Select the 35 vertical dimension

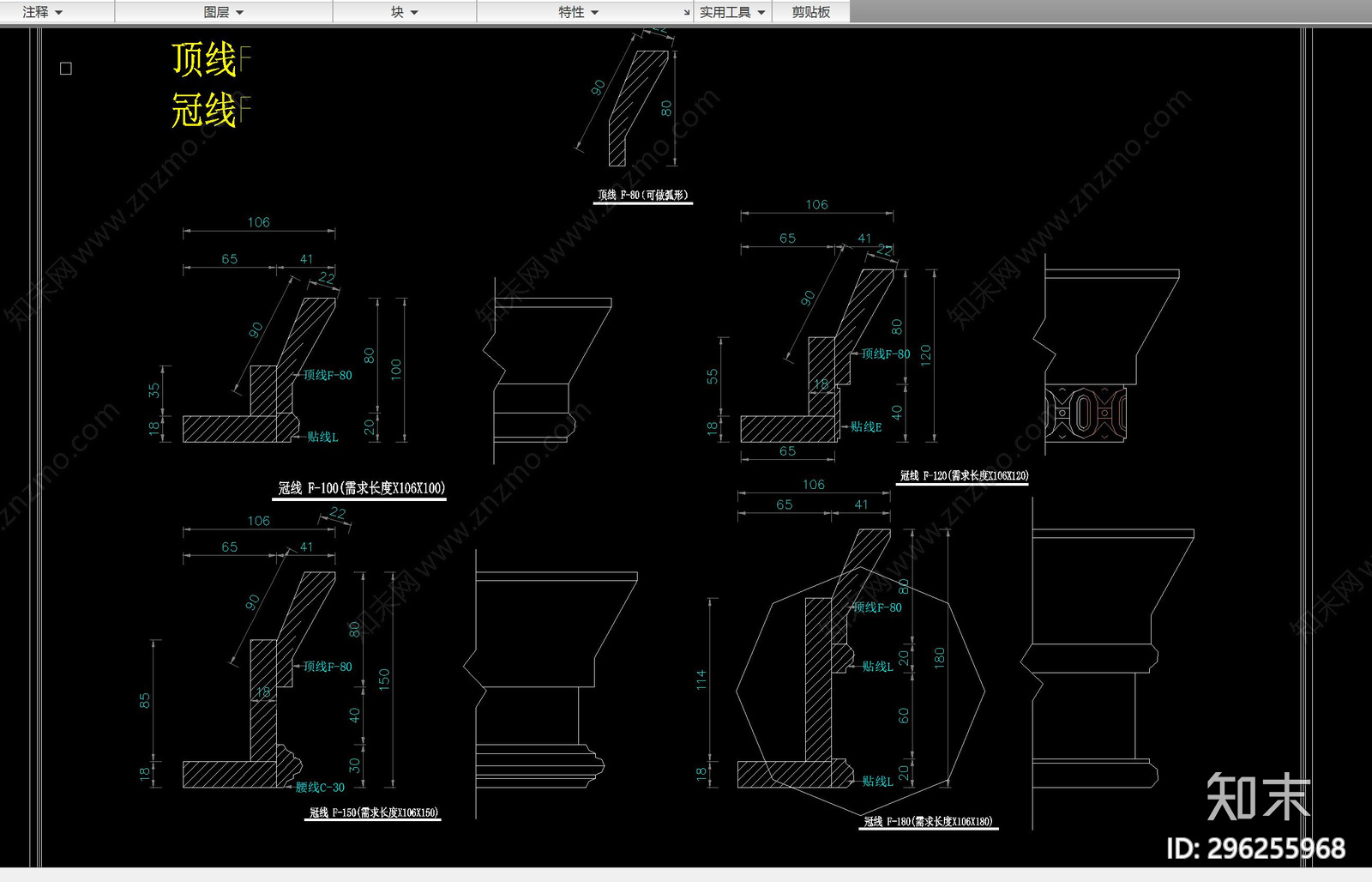(x=153, y=390)
